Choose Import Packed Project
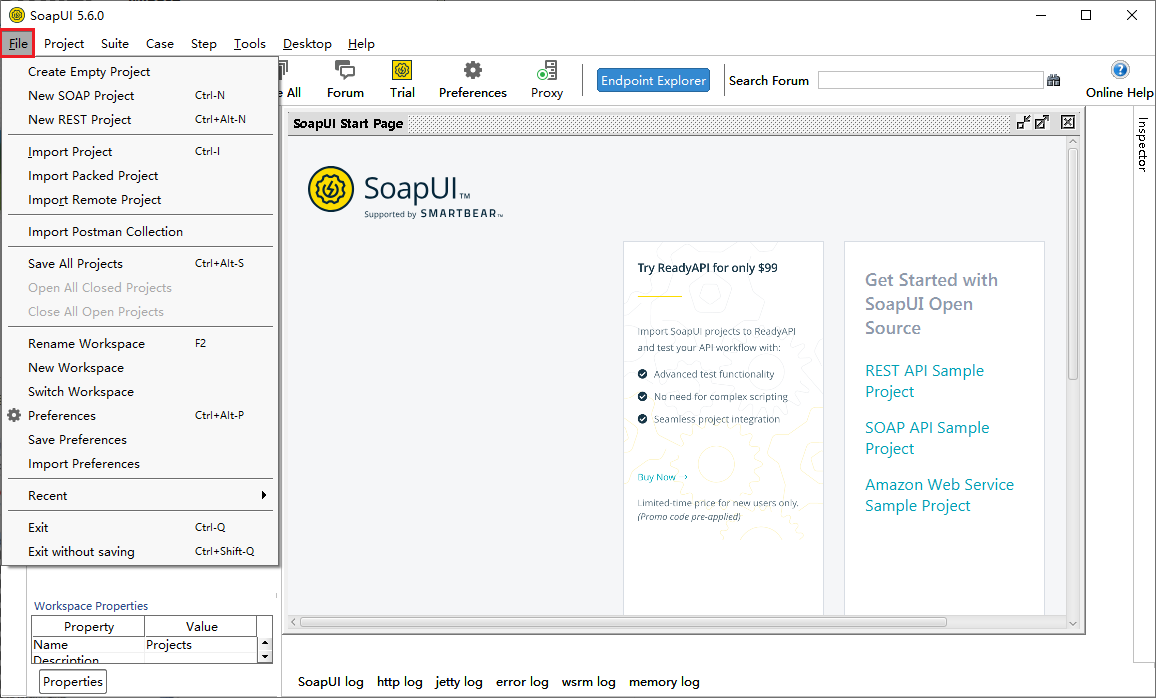 point(140,175)
